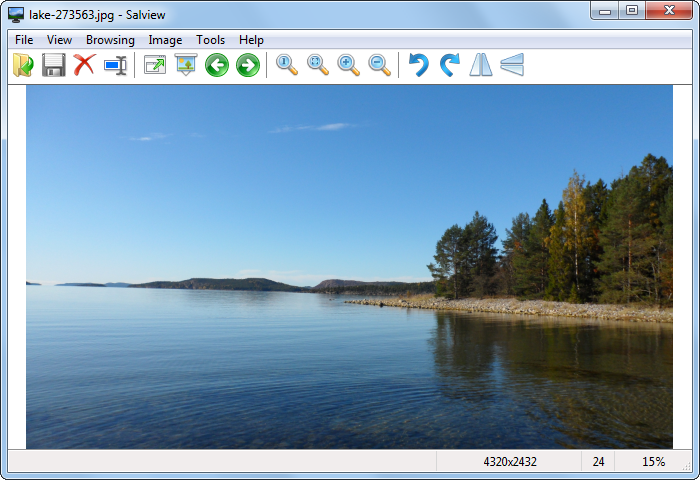700x480 pixels.
Task: Click the 4320x2432 dimensions in status bar
Action: click(510, 461)
